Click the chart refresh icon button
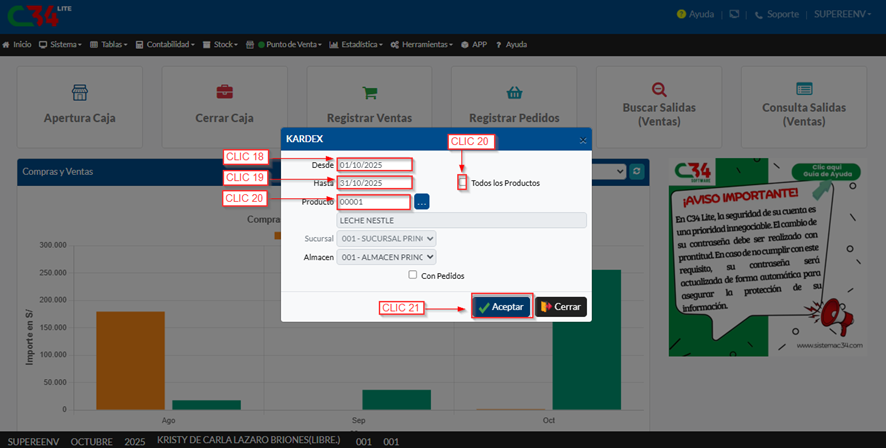886x448 pixels. pos(637,172)
